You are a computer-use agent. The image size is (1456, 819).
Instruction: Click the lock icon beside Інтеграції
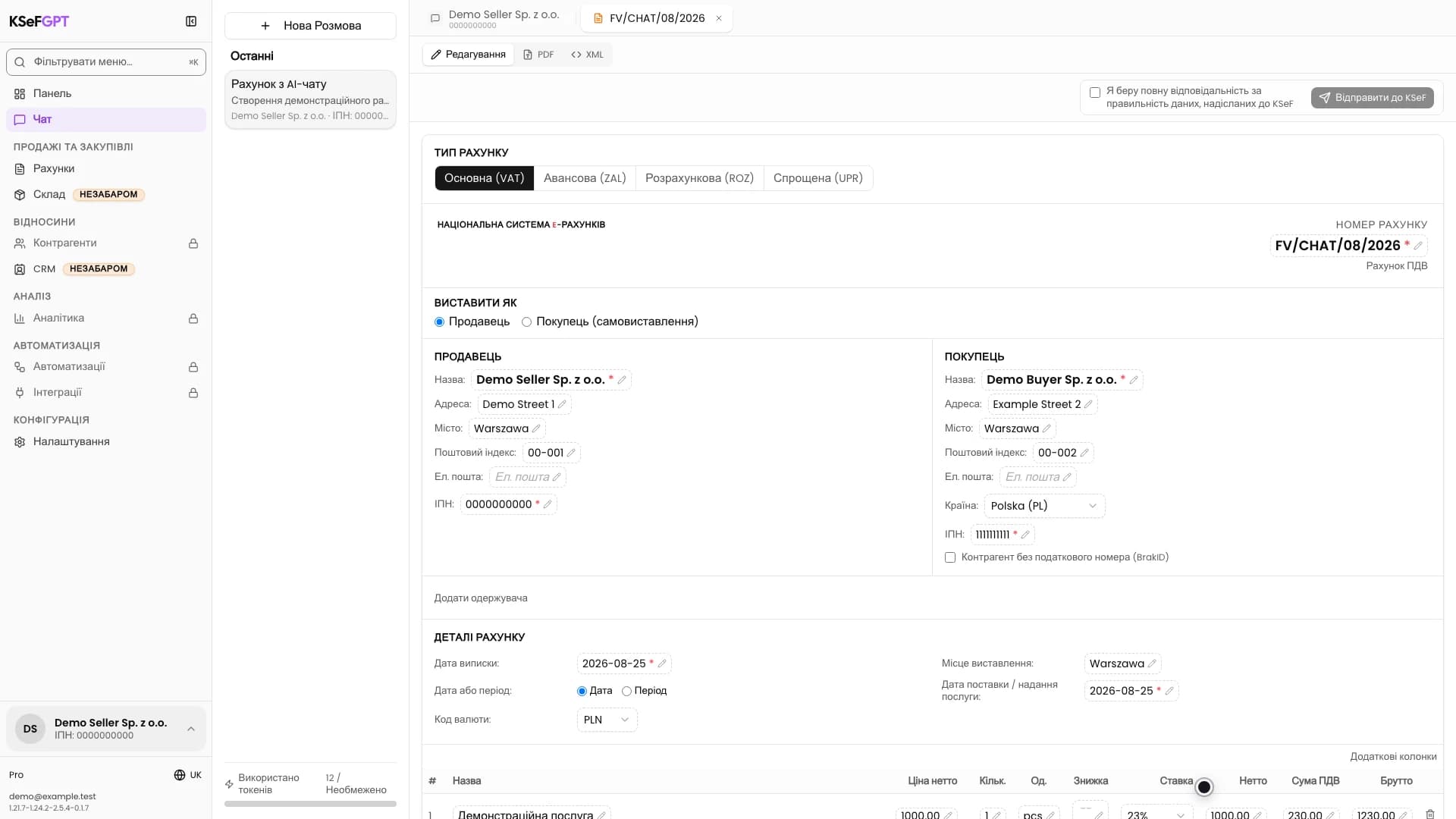193,393
